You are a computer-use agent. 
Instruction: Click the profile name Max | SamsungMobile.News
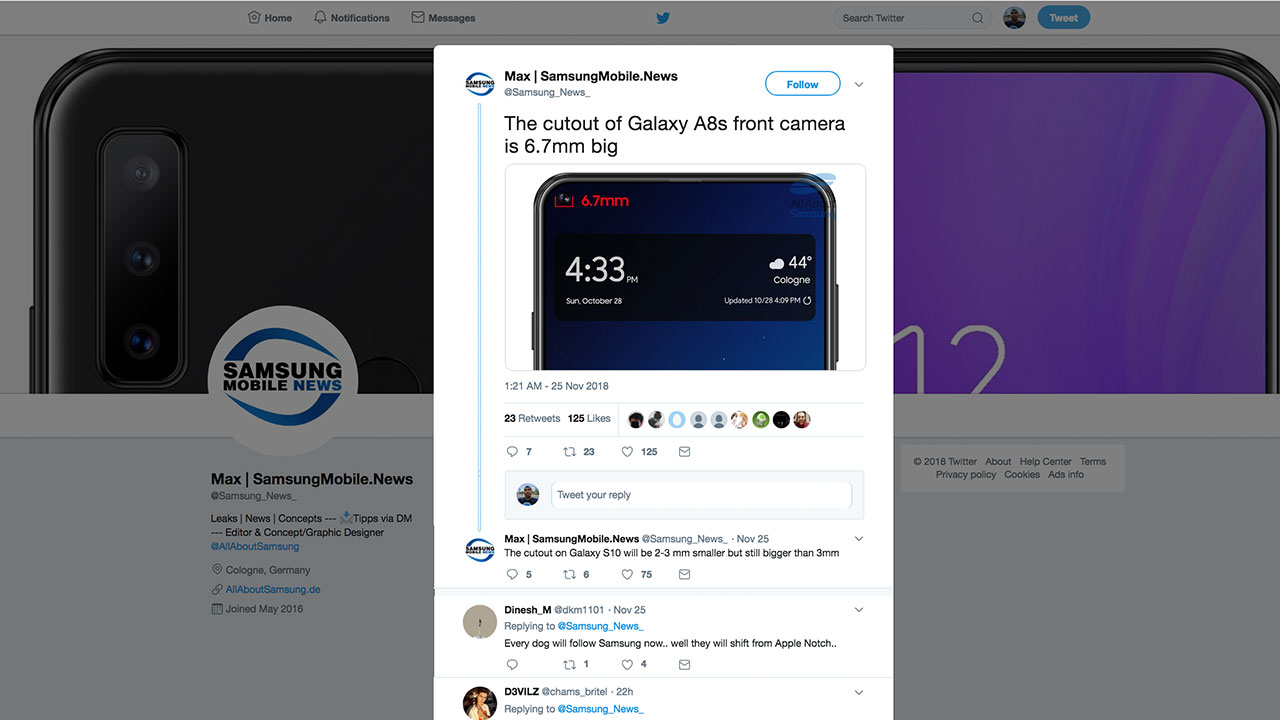pyautogui.click(x=312, y=479)
